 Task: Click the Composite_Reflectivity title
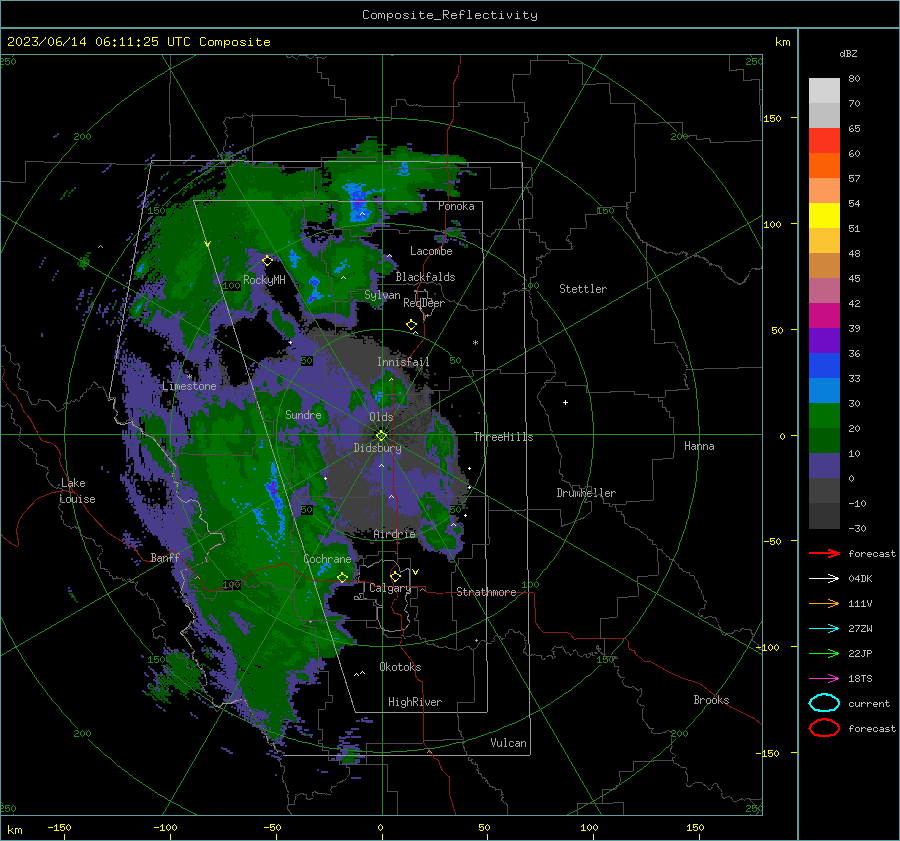[x=450, y=15]
